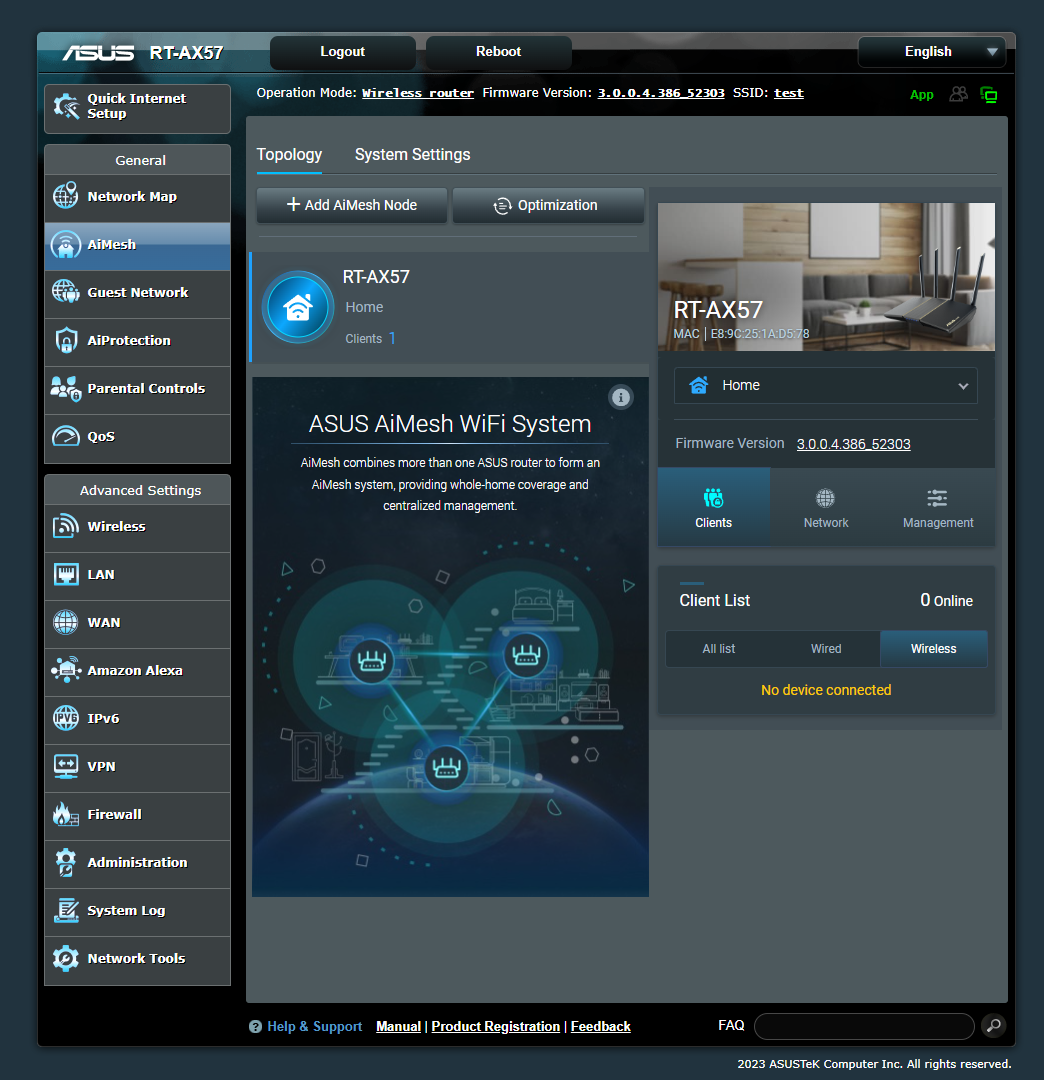Switch to the Topology tab
The image size is (1044, 1080).
[x=289, y=155]
